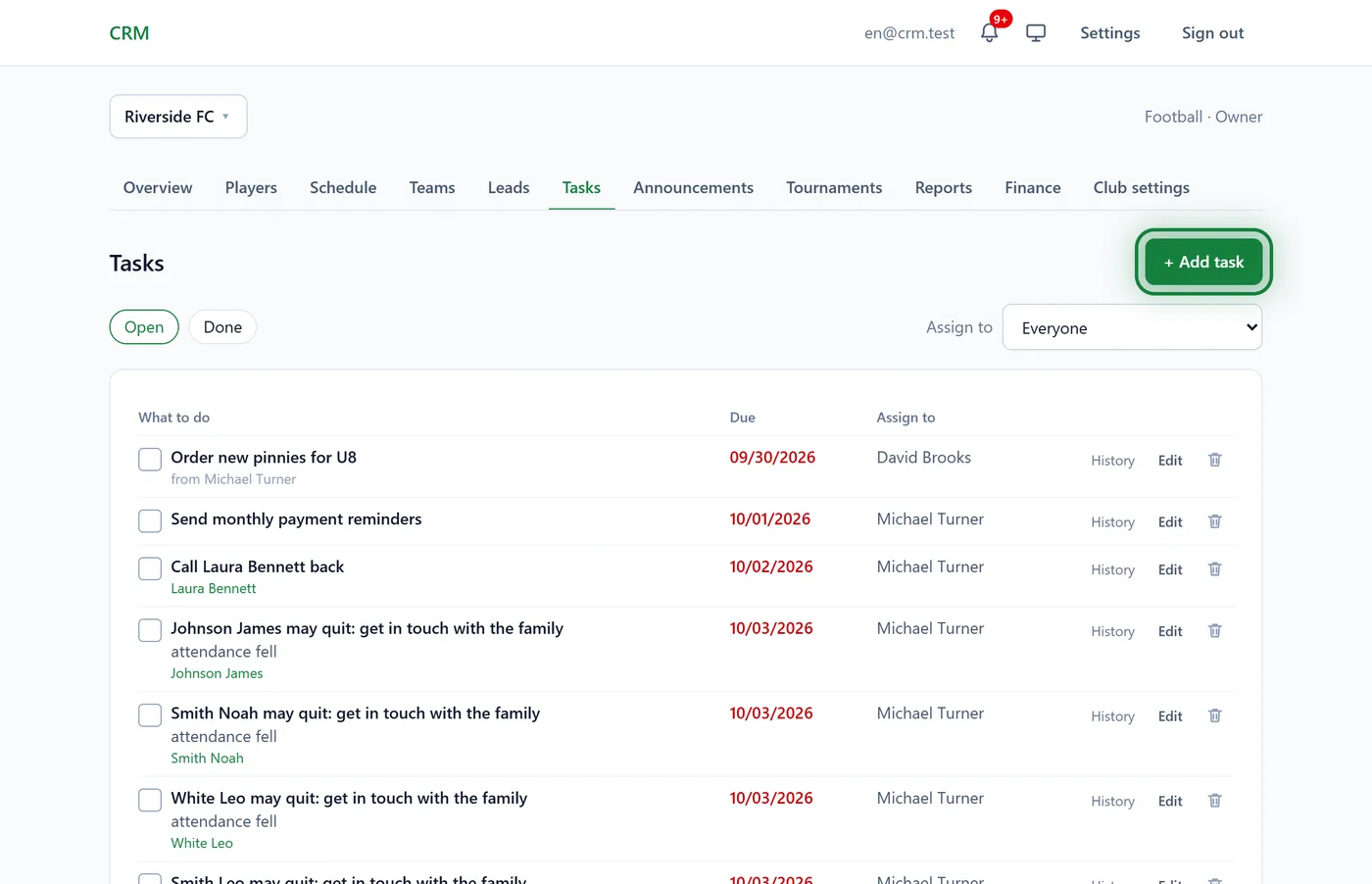Edit the 'Call Laura Bennett back' task
This screenshot has width=1372, height=884.
(1170, 569)
